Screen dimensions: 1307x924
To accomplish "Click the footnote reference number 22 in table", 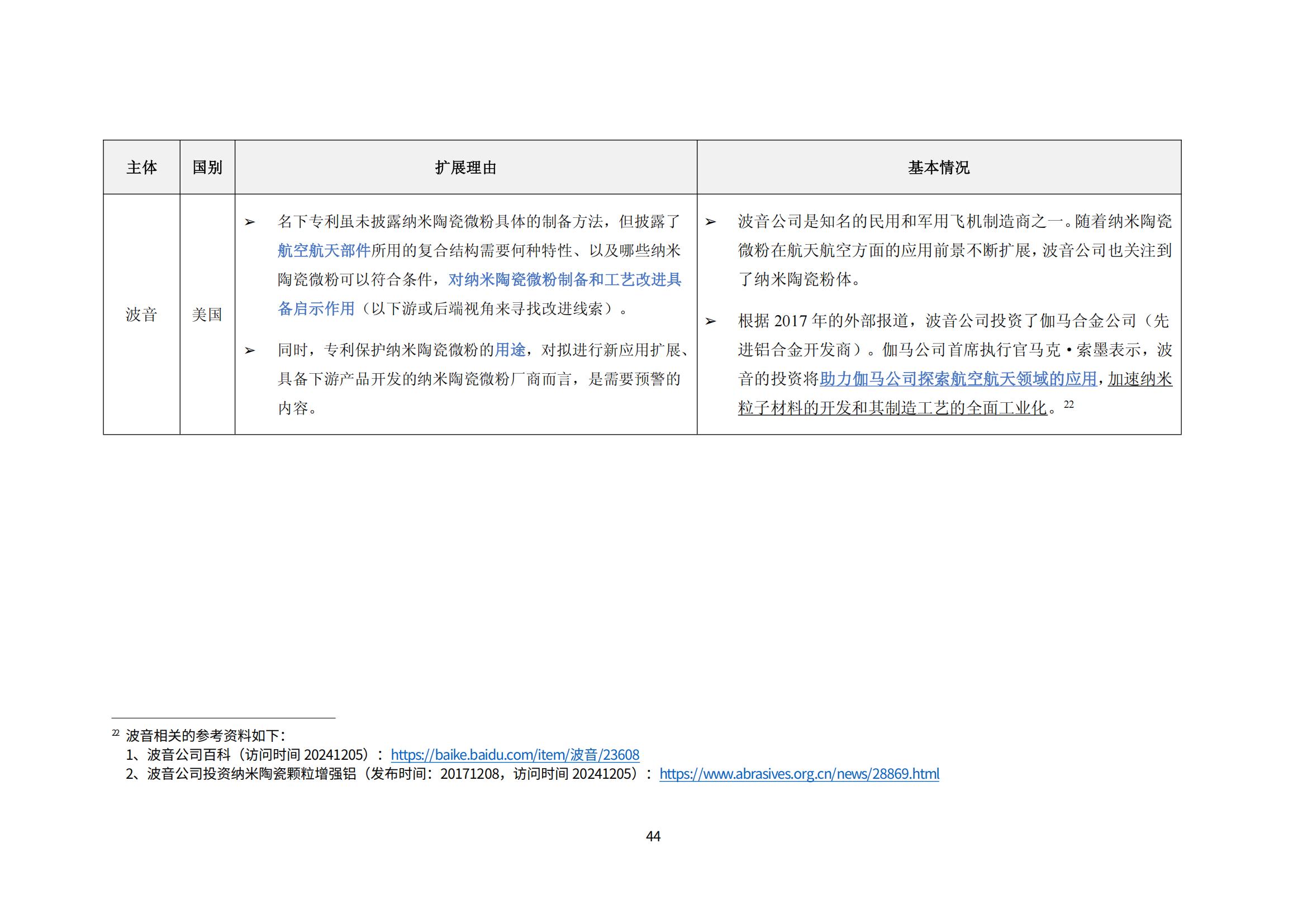I will (1068, 404).
